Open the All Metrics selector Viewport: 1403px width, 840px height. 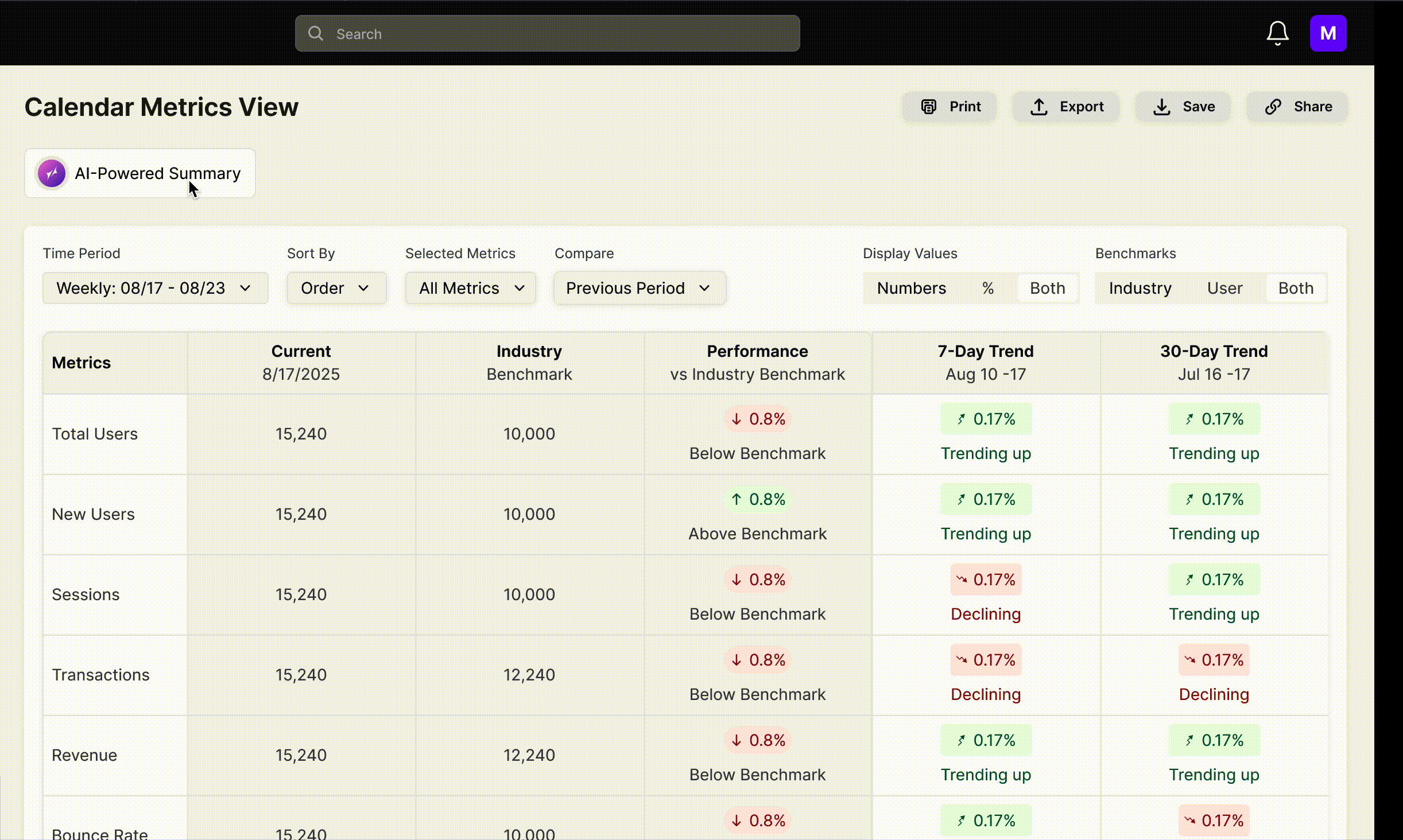click(x=470, y=288)
